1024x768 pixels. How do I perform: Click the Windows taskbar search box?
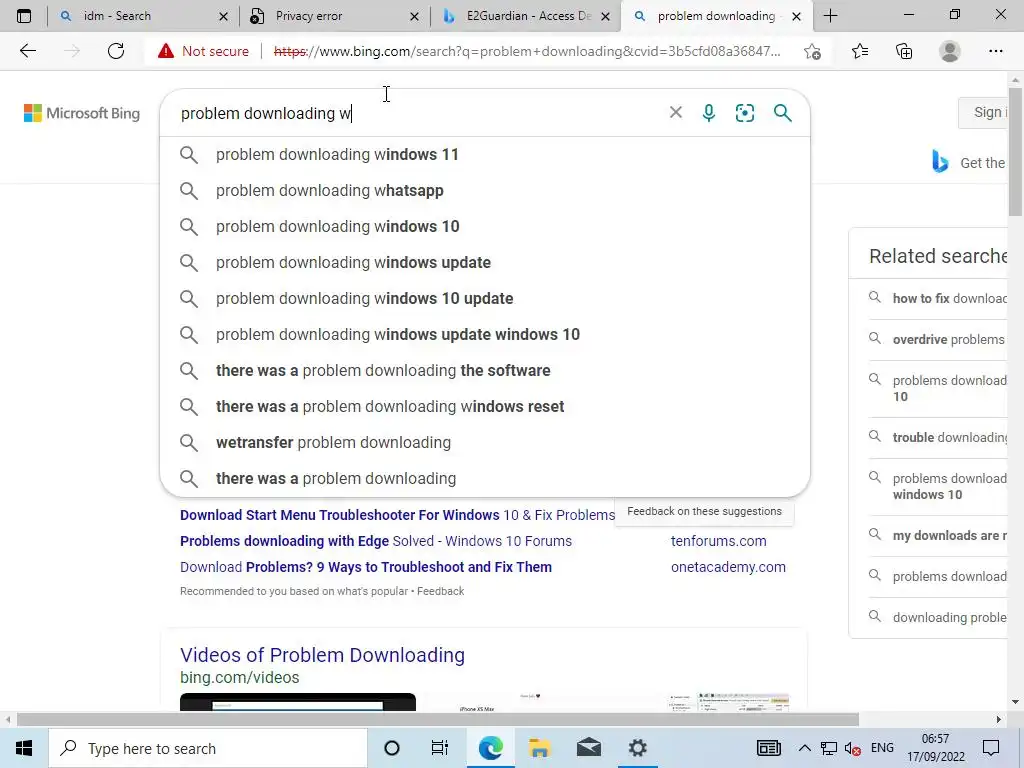click(208, 748)
